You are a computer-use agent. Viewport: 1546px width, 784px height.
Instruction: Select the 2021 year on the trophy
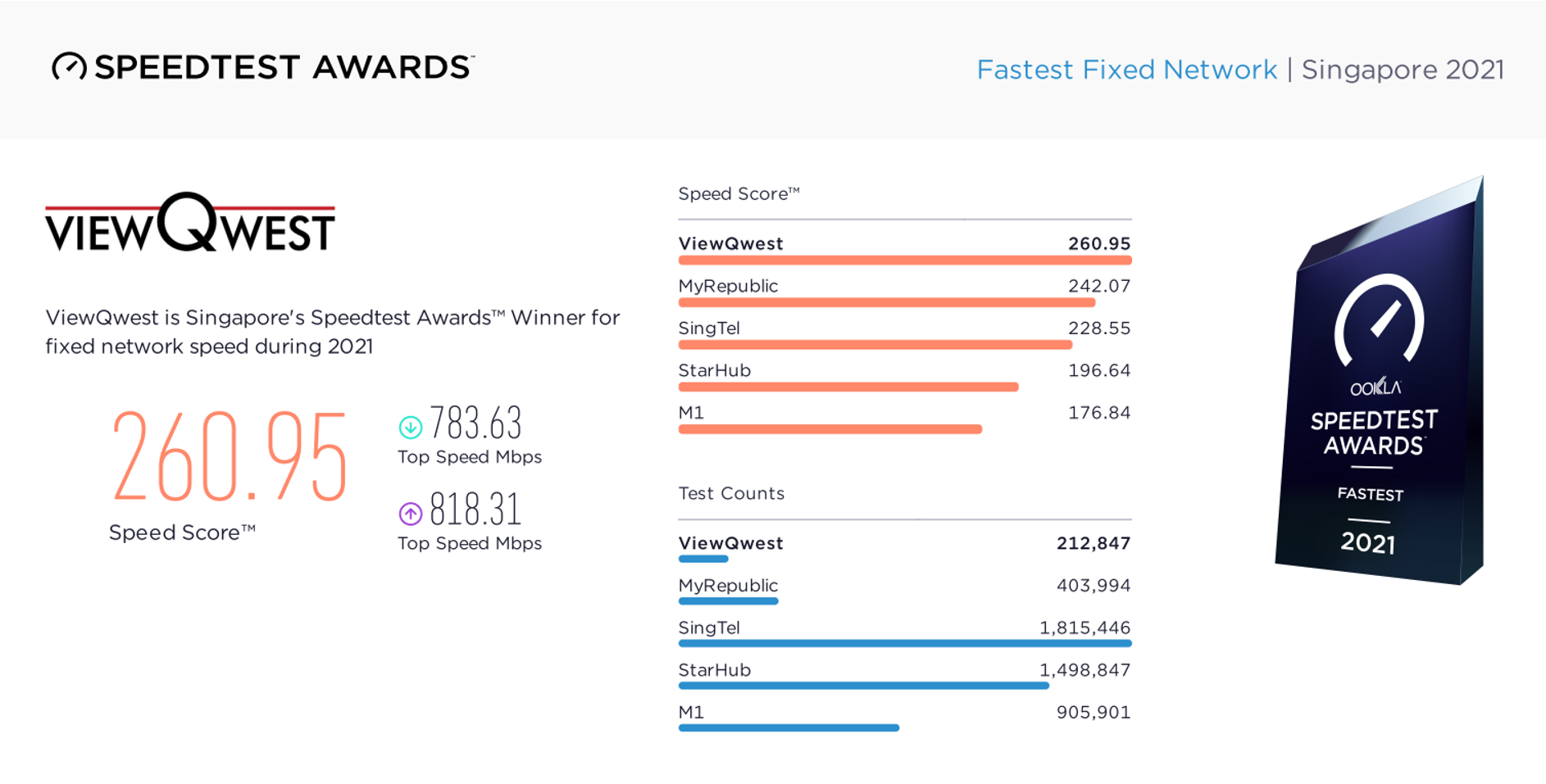(1367, 542)
